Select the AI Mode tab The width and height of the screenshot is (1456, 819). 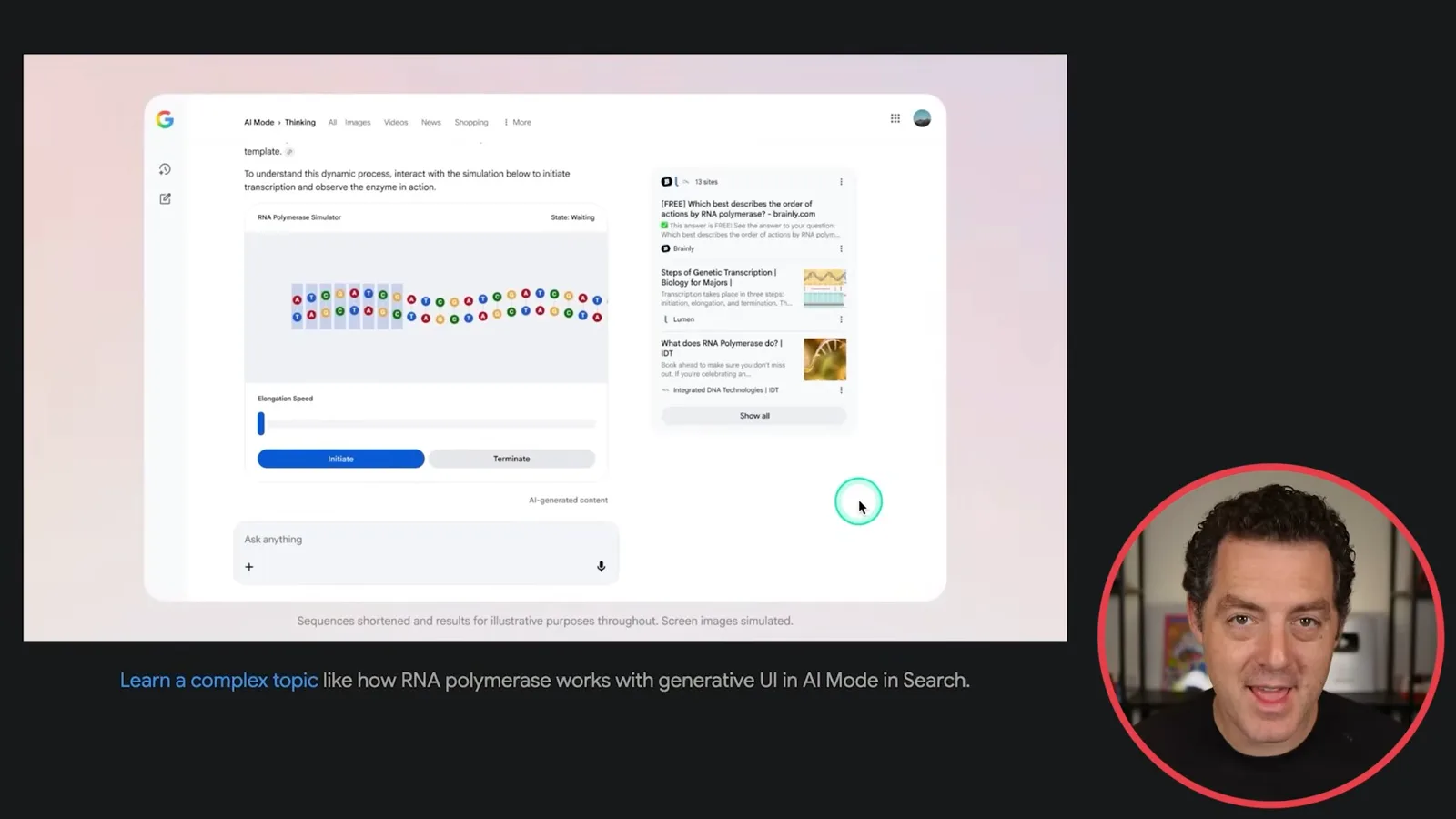click(258, 122)
